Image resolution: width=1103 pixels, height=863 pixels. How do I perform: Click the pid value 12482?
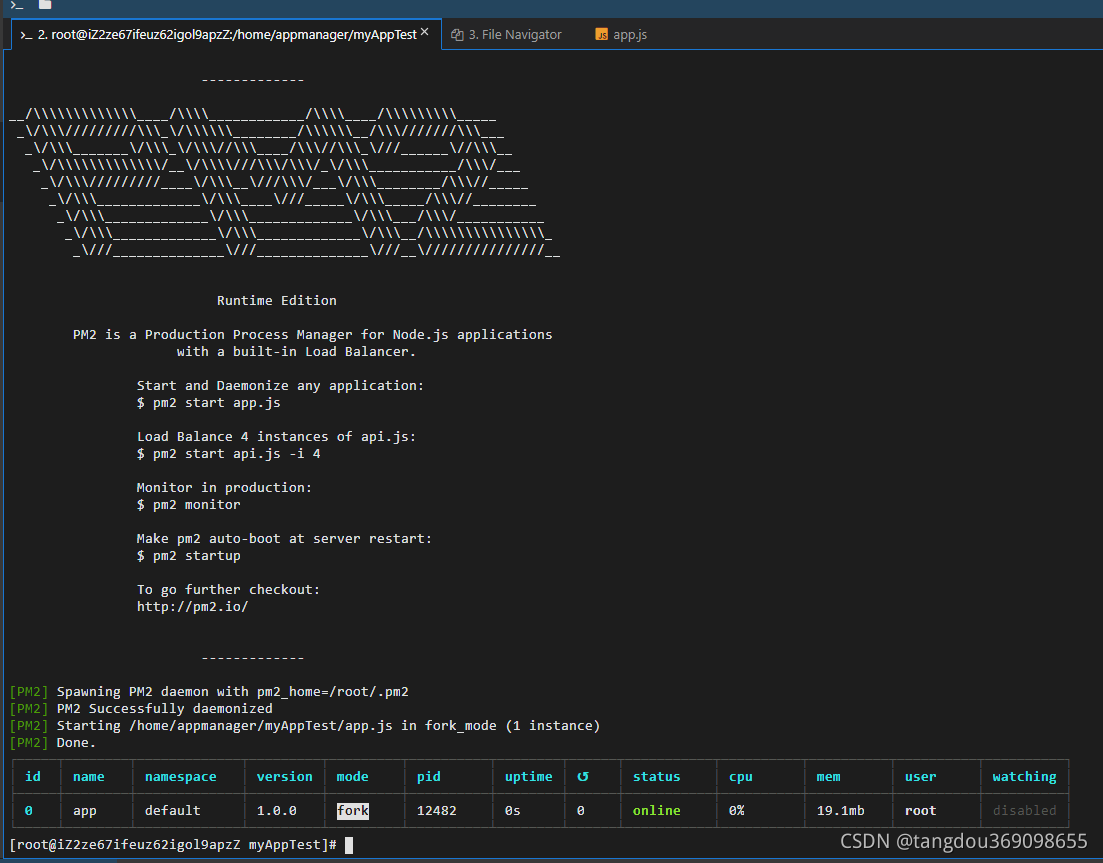pyautogui.click(x=436, y=811)
